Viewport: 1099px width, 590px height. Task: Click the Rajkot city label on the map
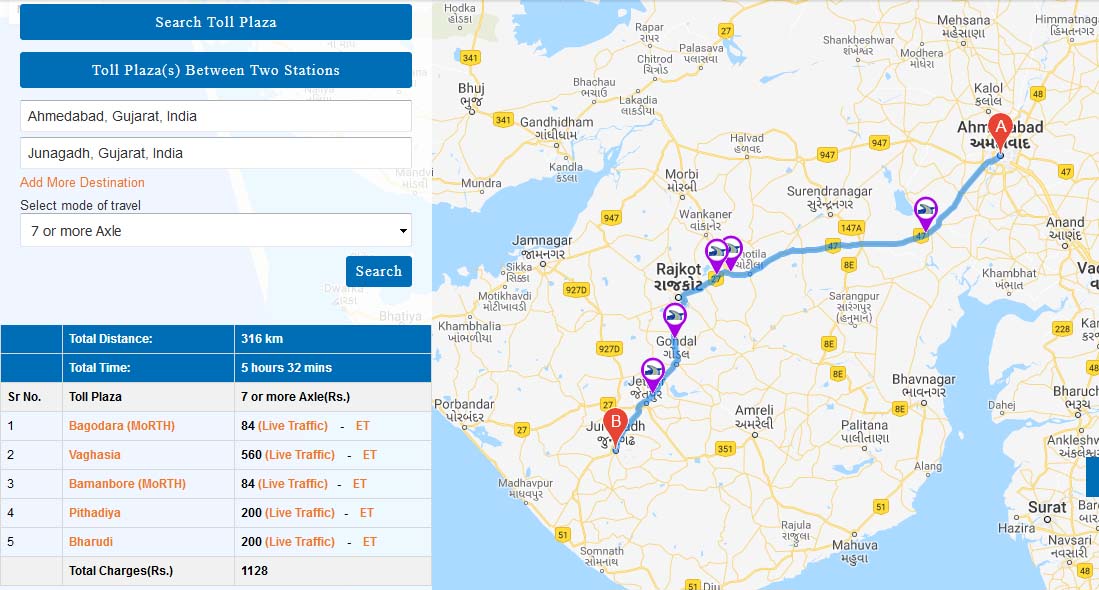[680, 270]
